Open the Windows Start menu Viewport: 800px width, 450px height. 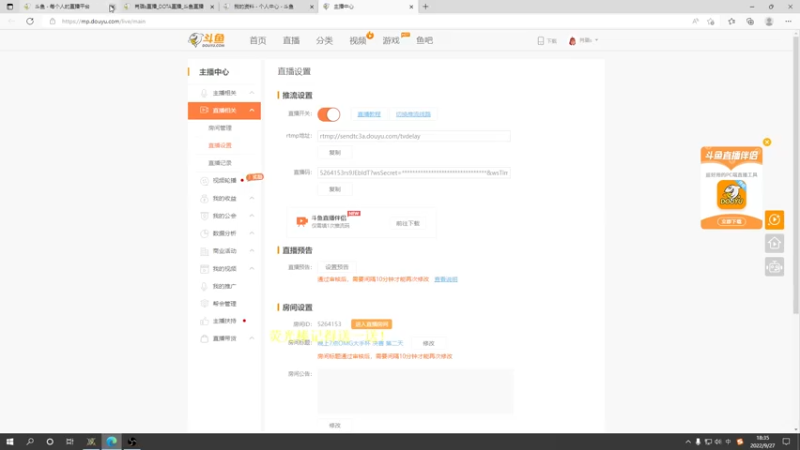point(10,442)
